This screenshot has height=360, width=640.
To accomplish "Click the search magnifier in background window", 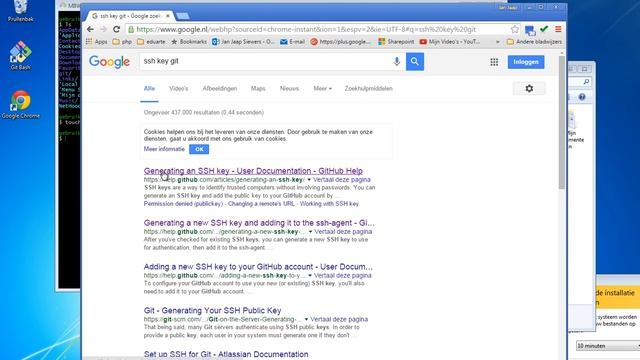I will (586, 82).
